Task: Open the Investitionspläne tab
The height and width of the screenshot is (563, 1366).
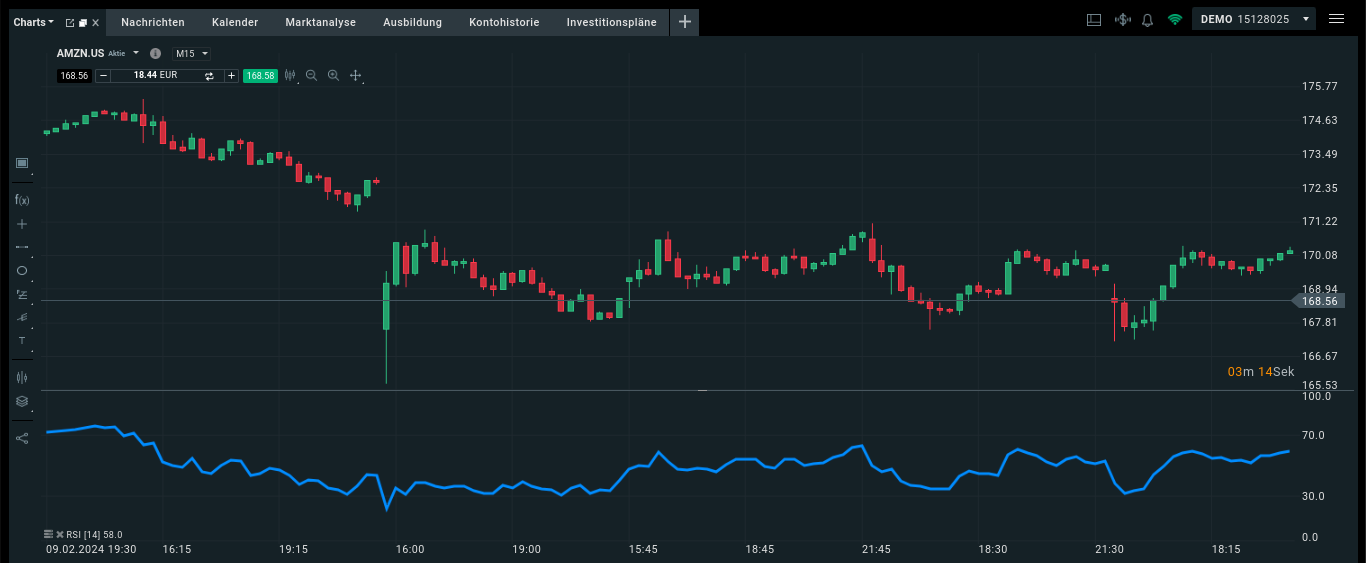Action: (x=612, y=22)
